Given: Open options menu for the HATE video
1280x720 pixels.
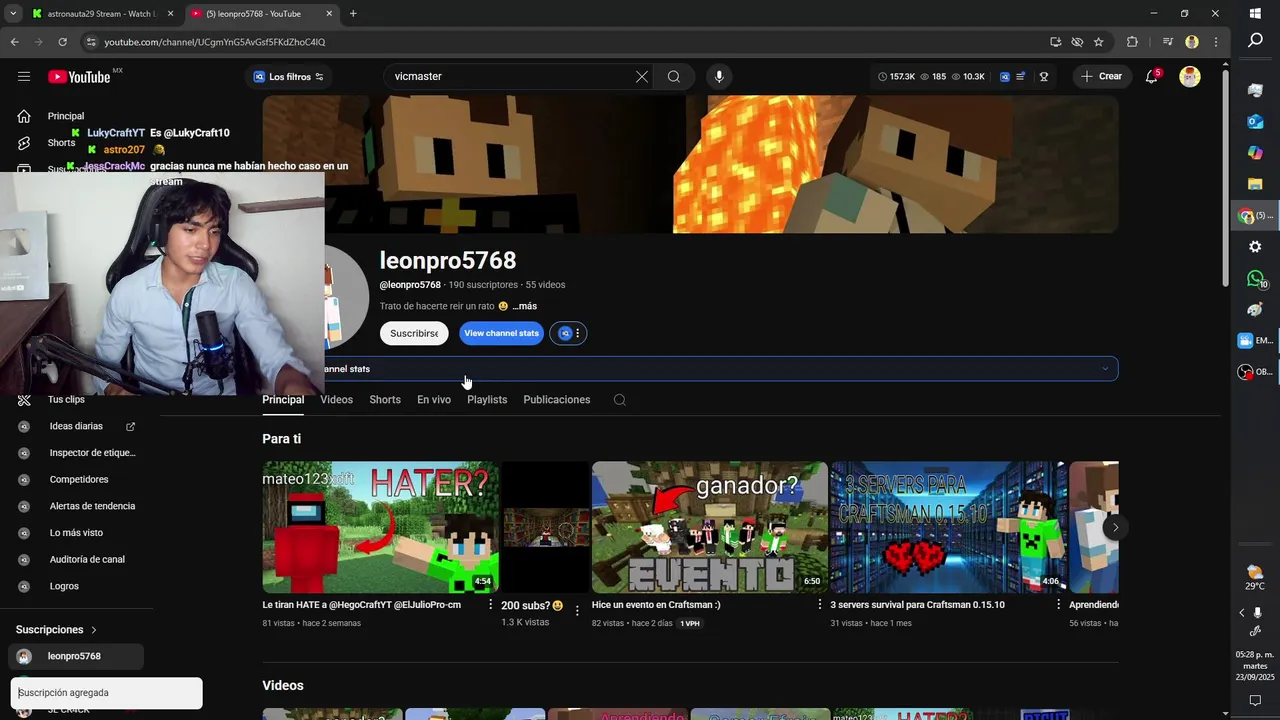Looking at the screenshot, I should coord(490,605).
